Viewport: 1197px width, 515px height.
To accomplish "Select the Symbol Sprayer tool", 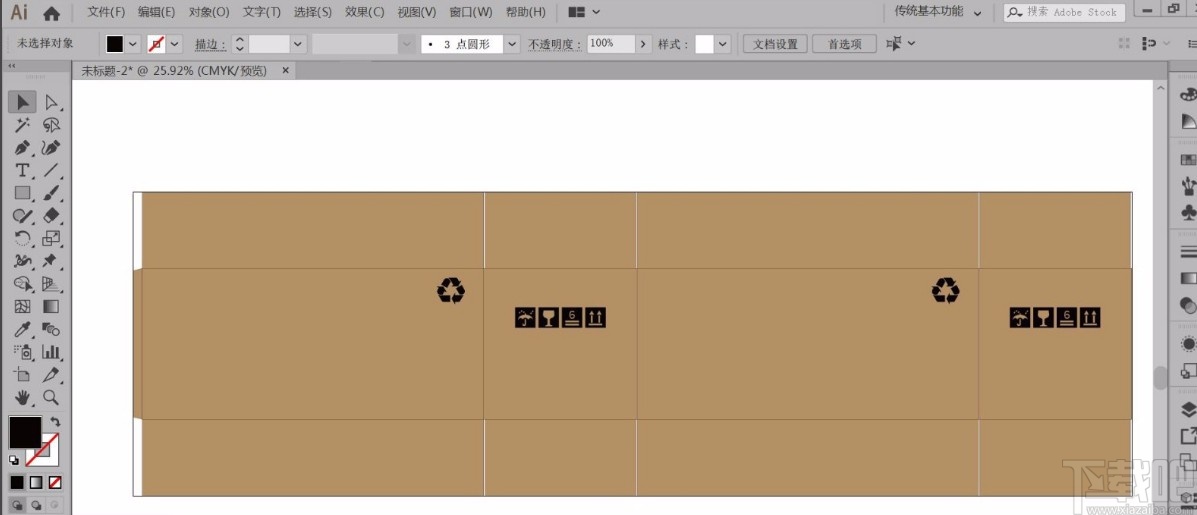I will 22,352.
